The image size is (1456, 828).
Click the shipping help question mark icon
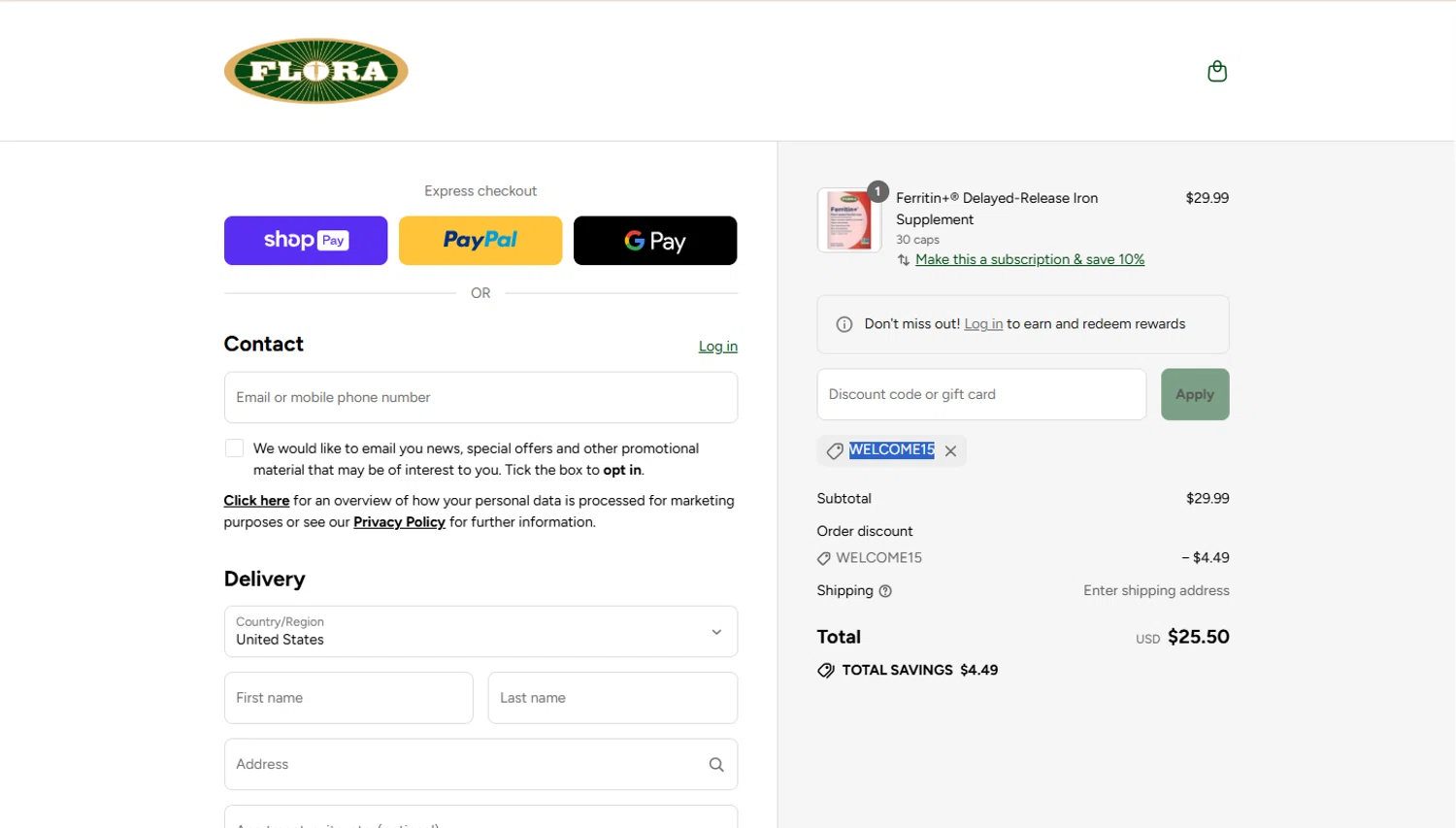tap(885, 591)
